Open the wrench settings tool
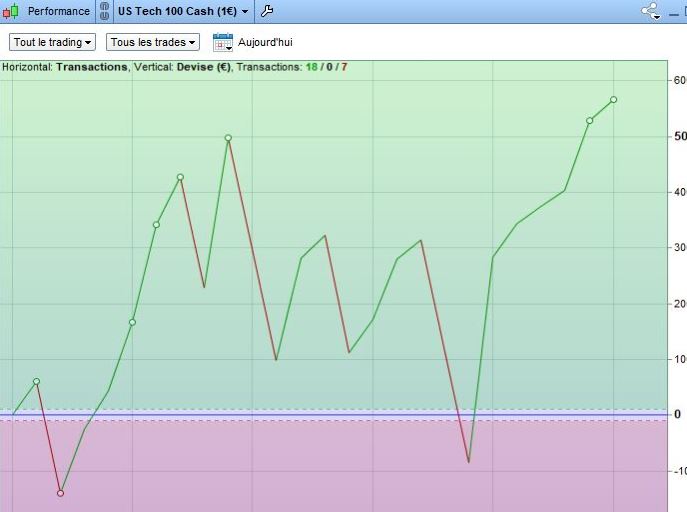This screenshot has width=687, height=512. pyautogui.click(x=267, y=11)
